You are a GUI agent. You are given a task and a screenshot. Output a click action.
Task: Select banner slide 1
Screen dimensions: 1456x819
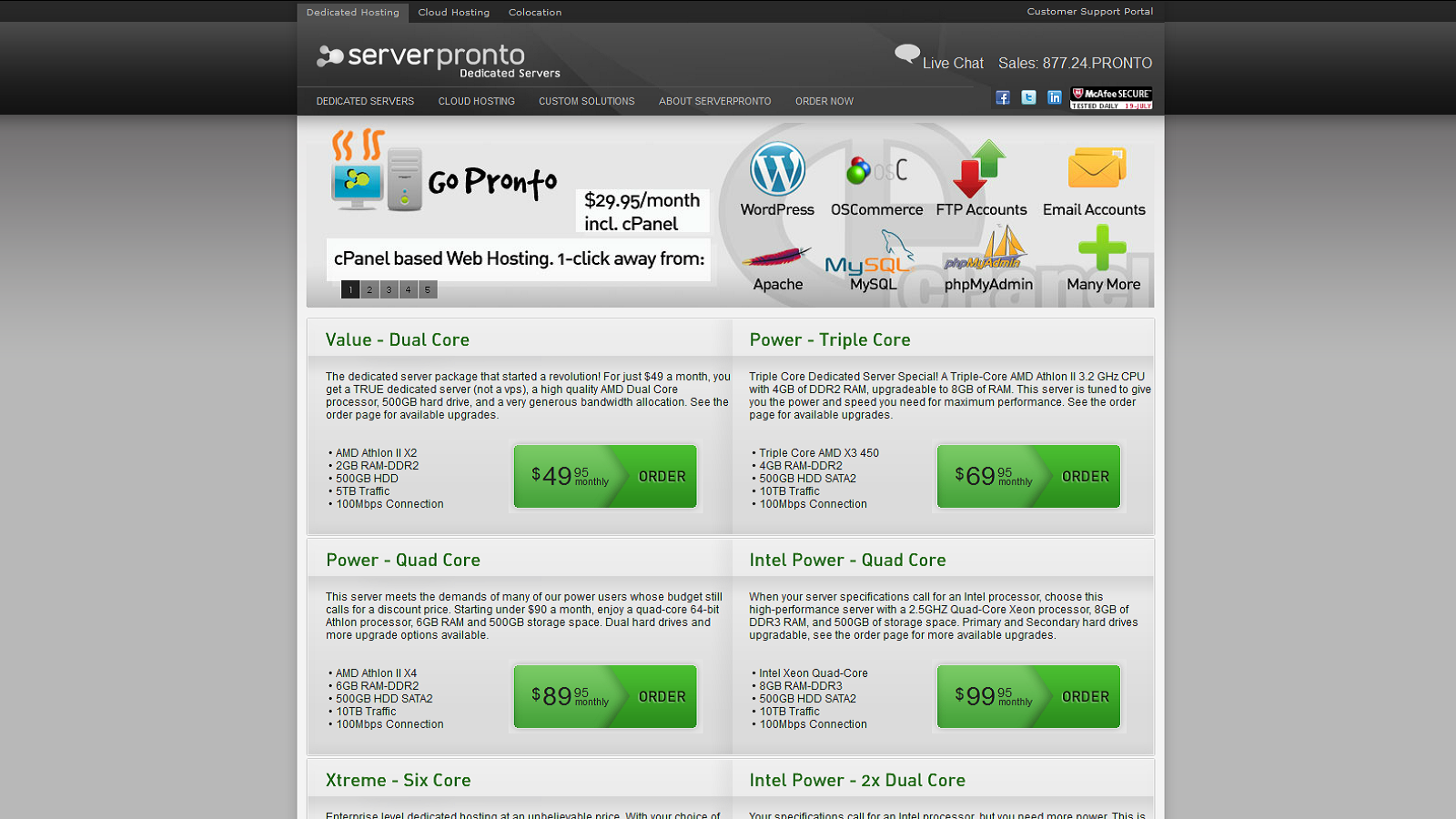pyautogui.click(x=350, y=289)
